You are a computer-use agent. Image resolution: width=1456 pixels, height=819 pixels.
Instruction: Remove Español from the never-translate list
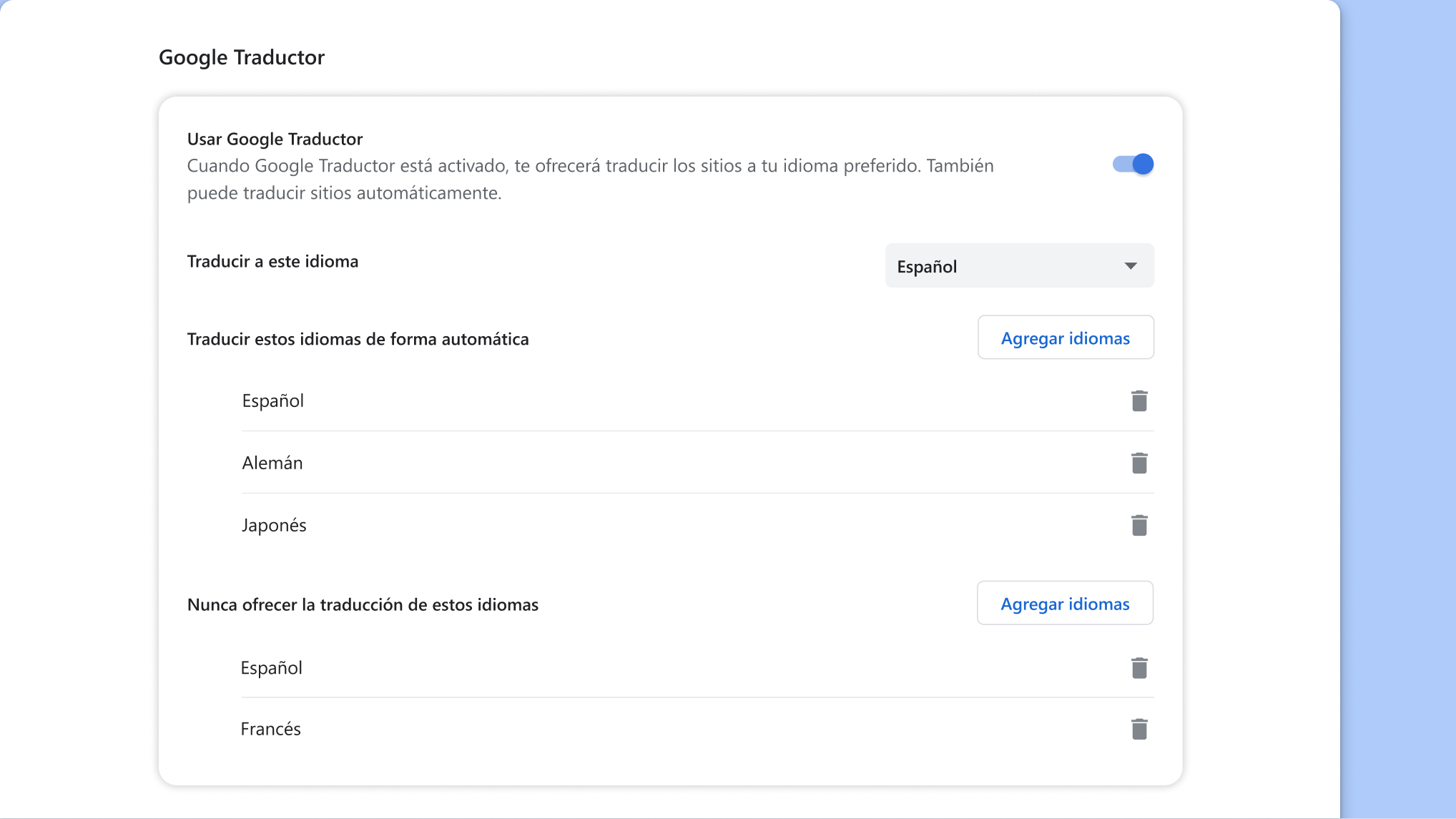pyautogui.click(x=1139, y=667)
